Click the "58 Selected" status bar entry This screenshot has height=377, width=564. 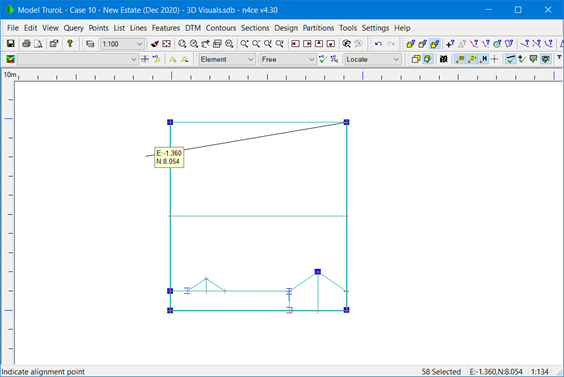point(441,372)
